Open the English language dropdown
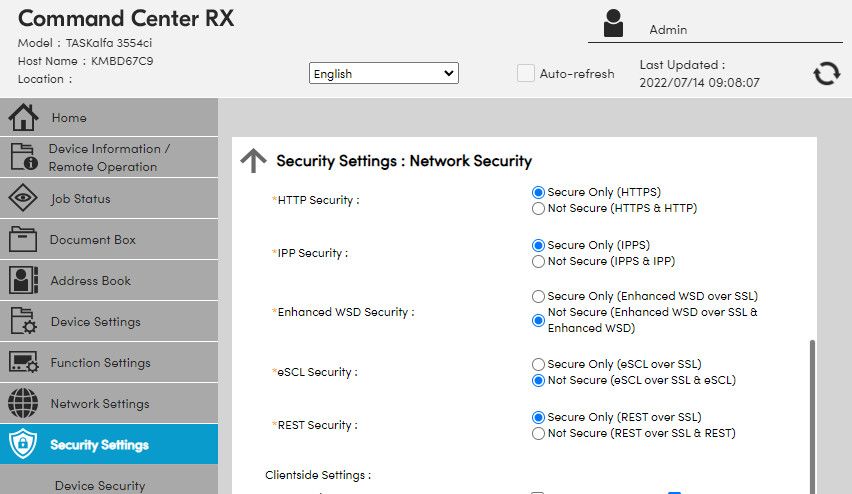The image size is (852, 494). (x=384, y=73)
